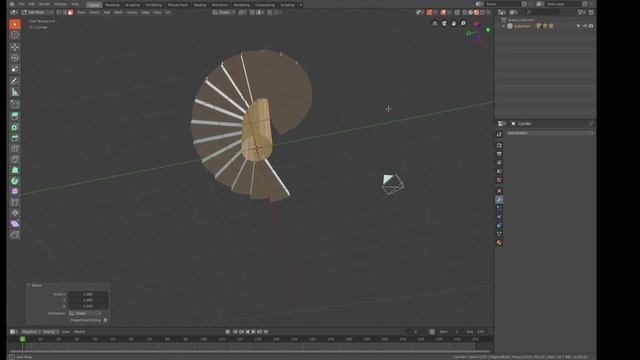Enable vertex select mode
Viewport: 640px width, 360px height.
pos(59,12)
